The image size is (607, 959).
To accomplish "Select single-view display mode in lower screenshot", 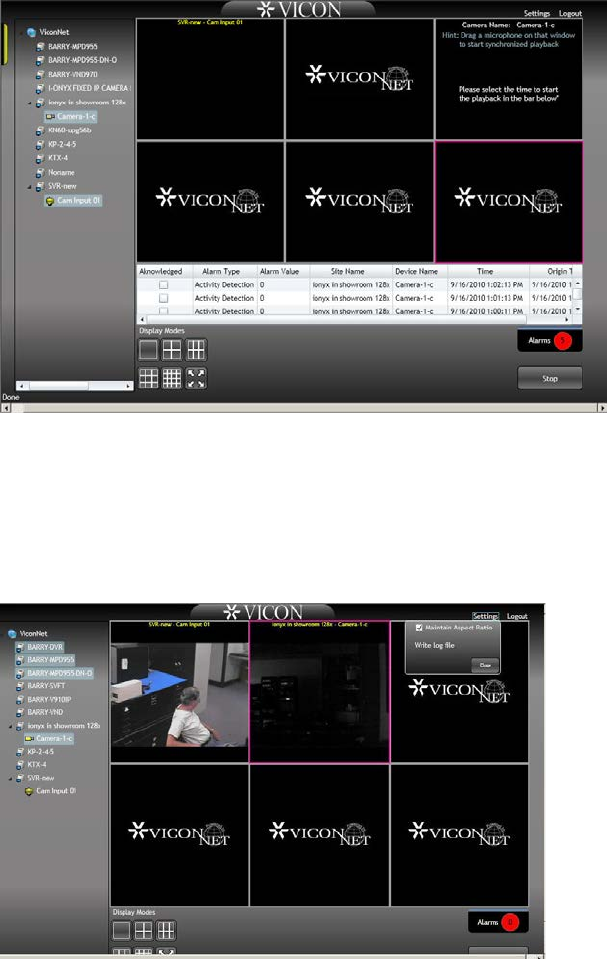I will tap(121, 931).
